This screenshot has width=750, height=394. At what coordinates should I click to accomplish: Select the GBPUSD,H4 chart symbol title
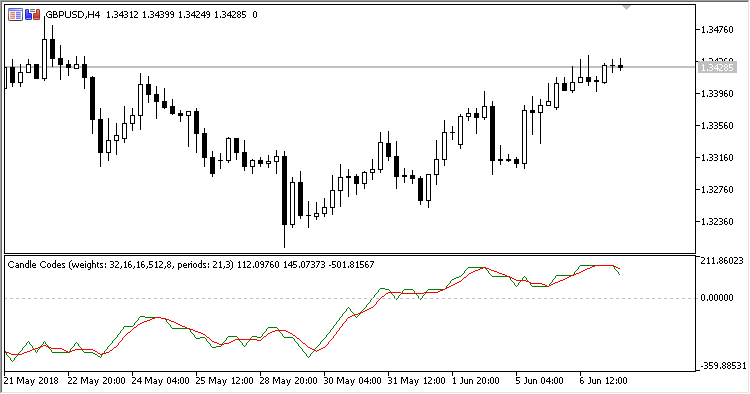(72, 15)
